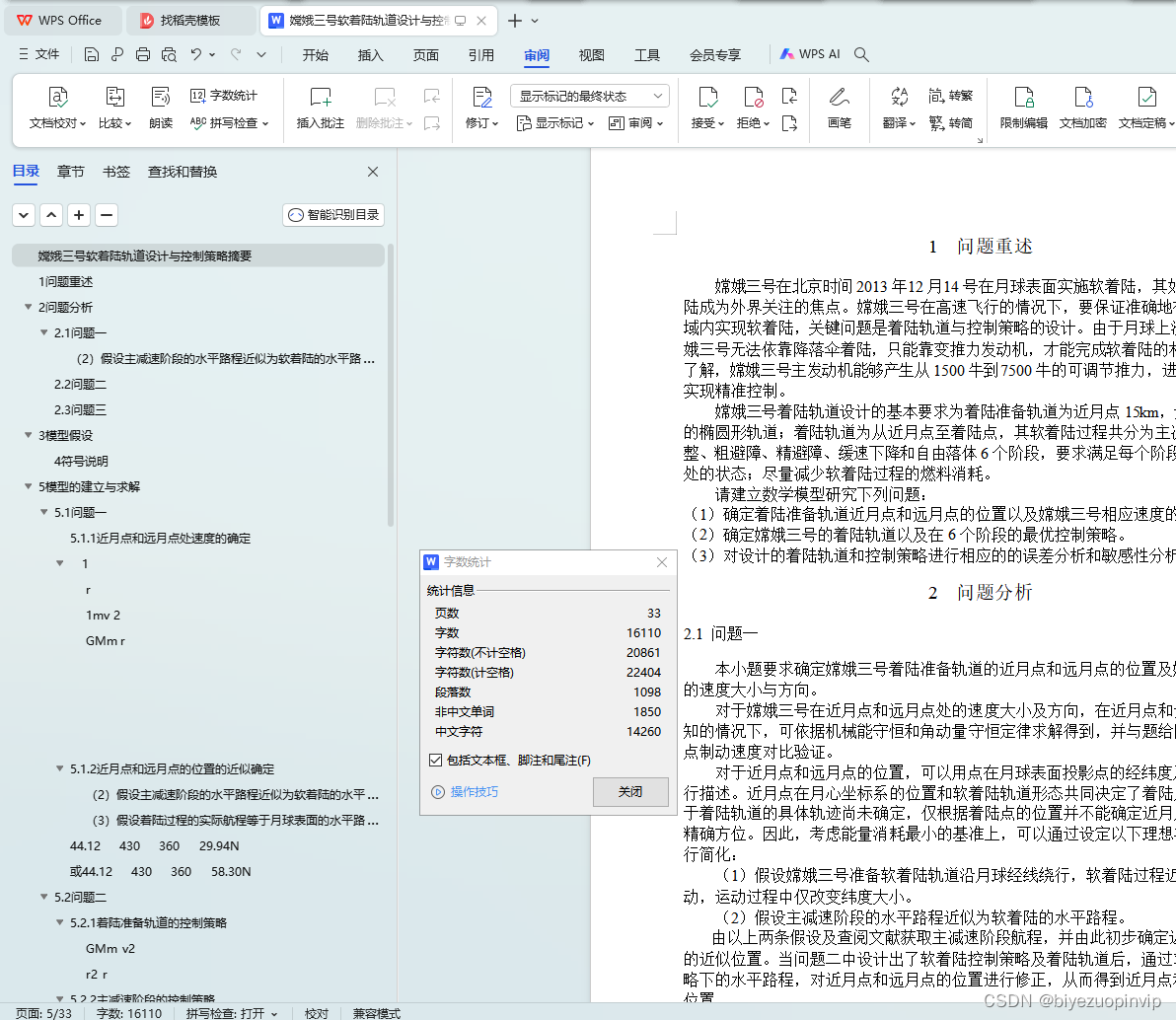
Task: Click 智能识别目录 button
Action: [x=333, y=214]
